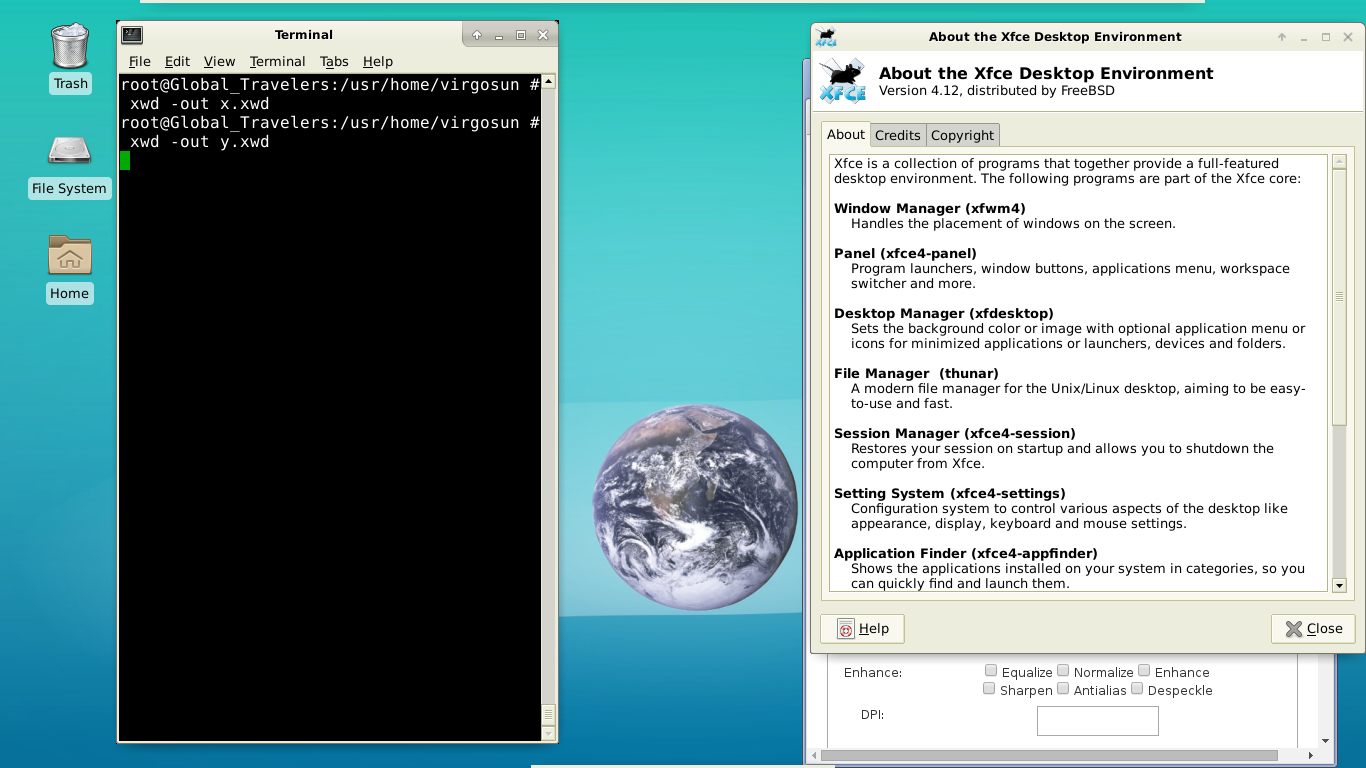The height and width of the screenshot is (768, 1366).
Task: Enable the Equalize checkbox
Action: click(x=991, y=671)
